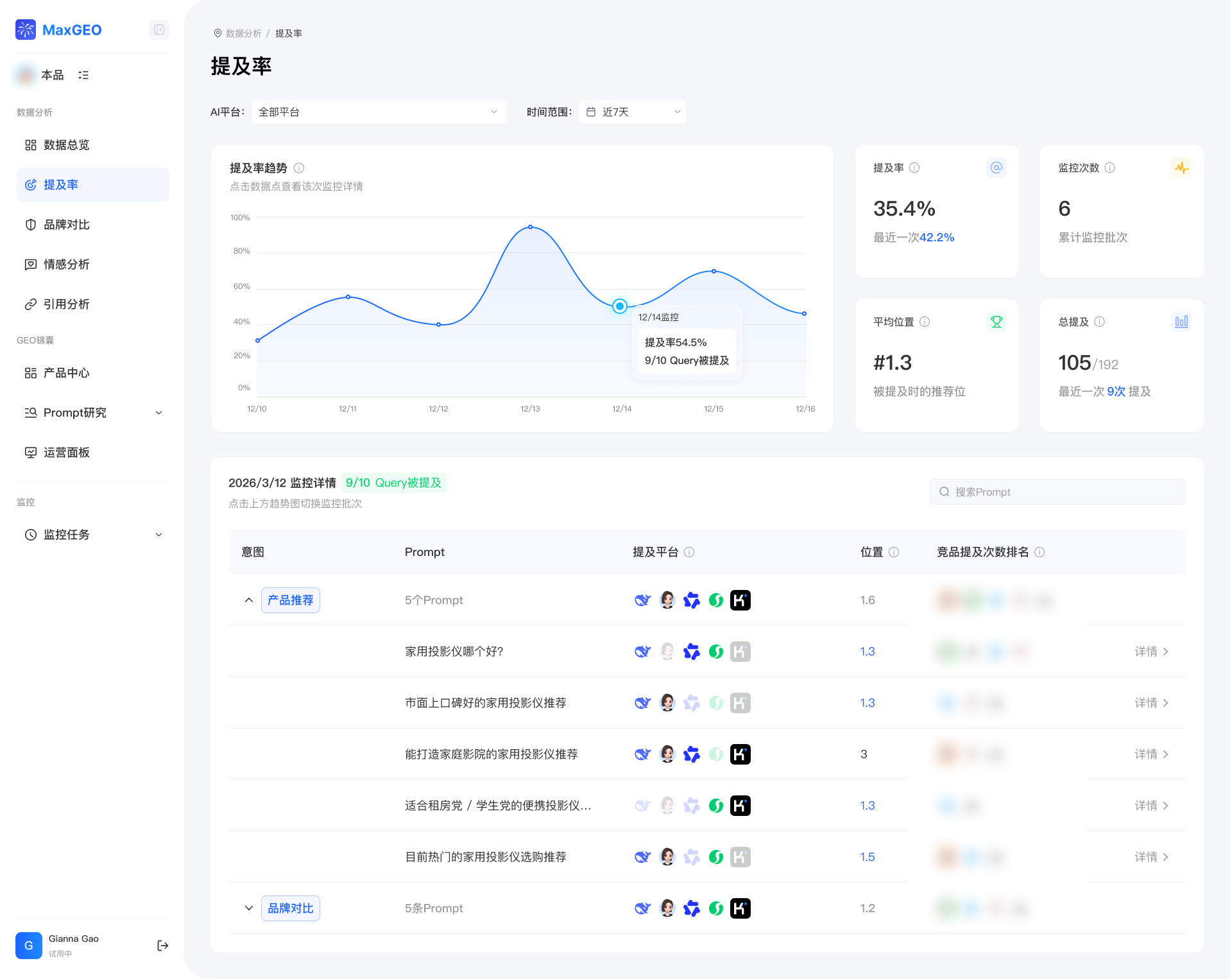Viewport: 1232px width, 979px height.
Task: Expand the 品牌对比 intent group
Action: pyautogui.click(x=249, y=908)
